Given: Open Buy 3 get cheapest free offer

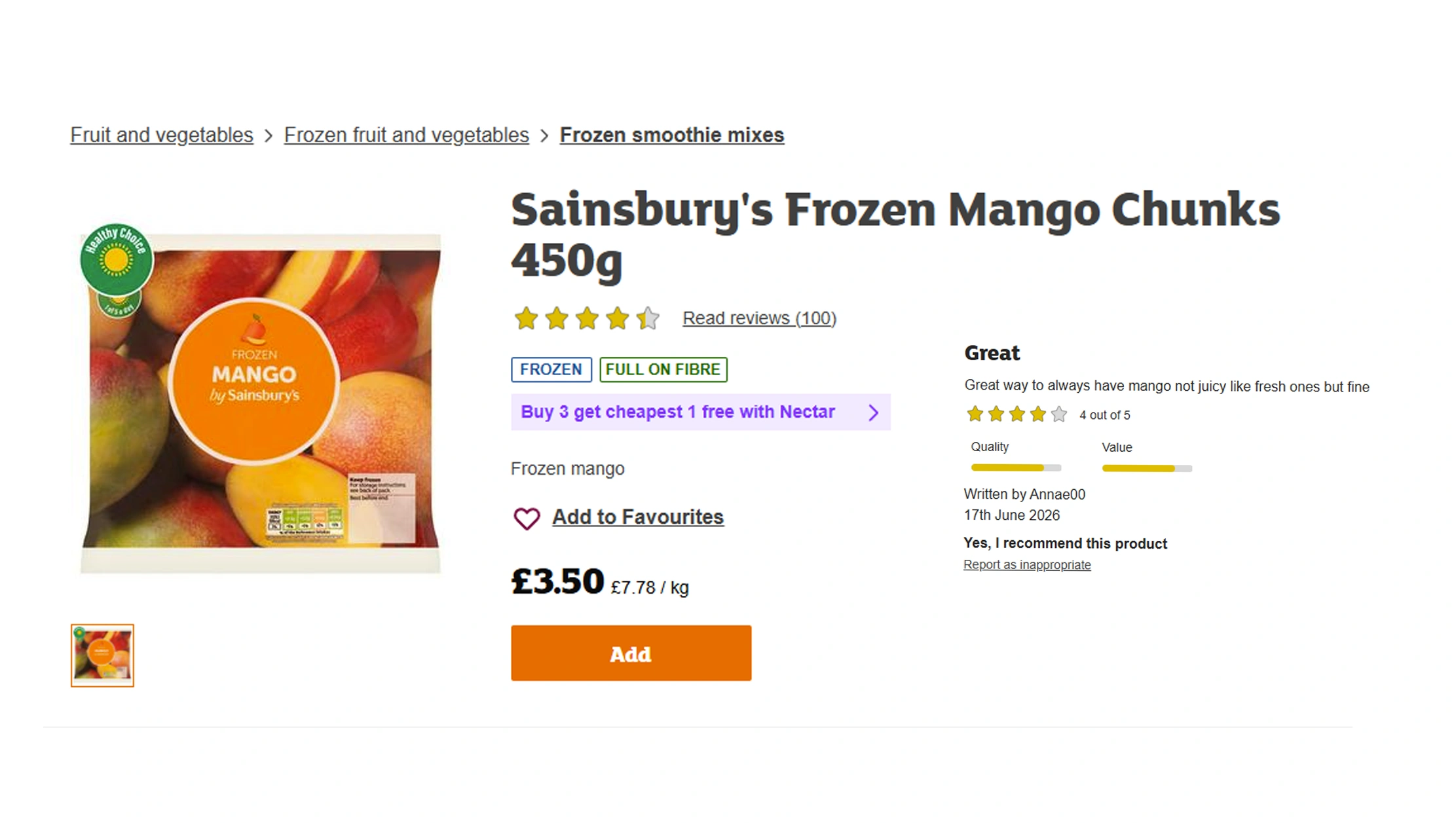Looking at the screenshot, I should pos(700,412).
